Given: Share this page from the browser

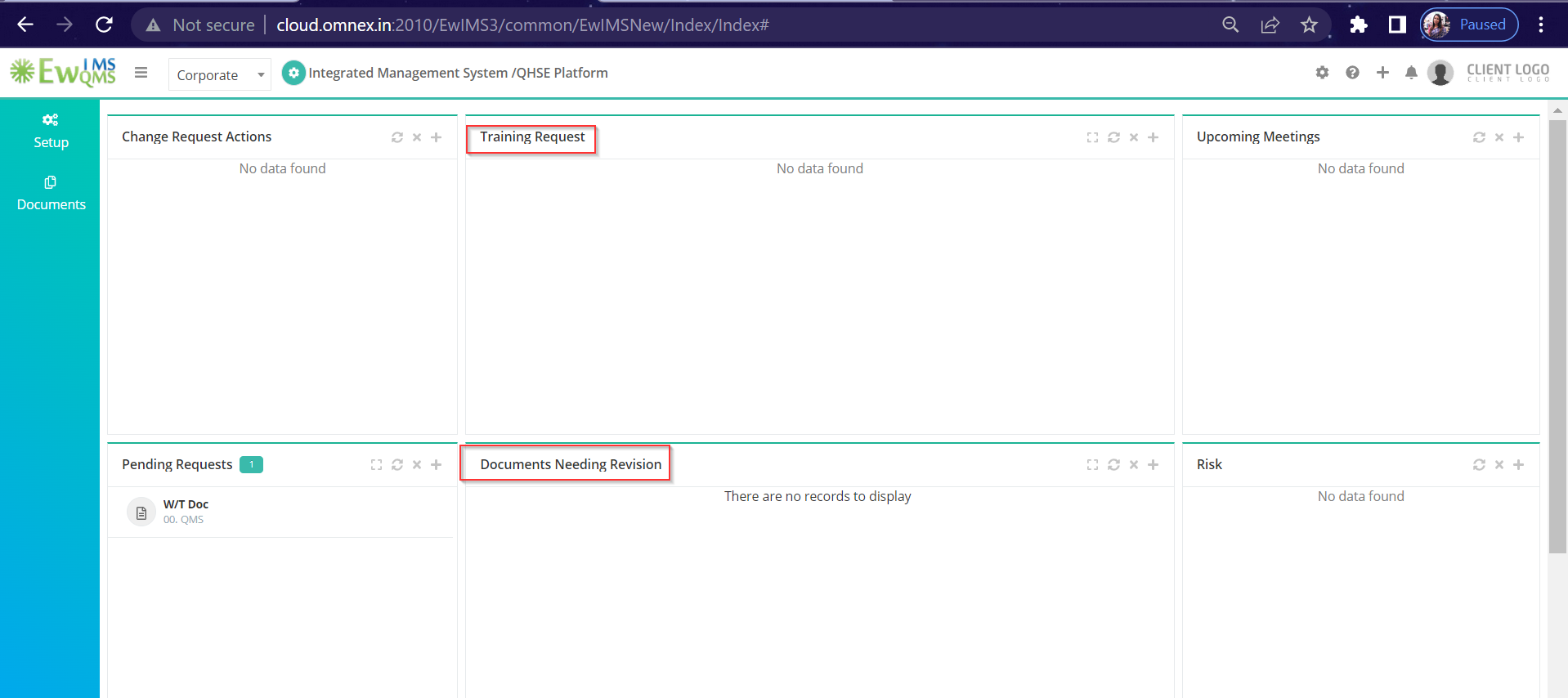Looking at the screenshot, I should [x=1270, y=25].
